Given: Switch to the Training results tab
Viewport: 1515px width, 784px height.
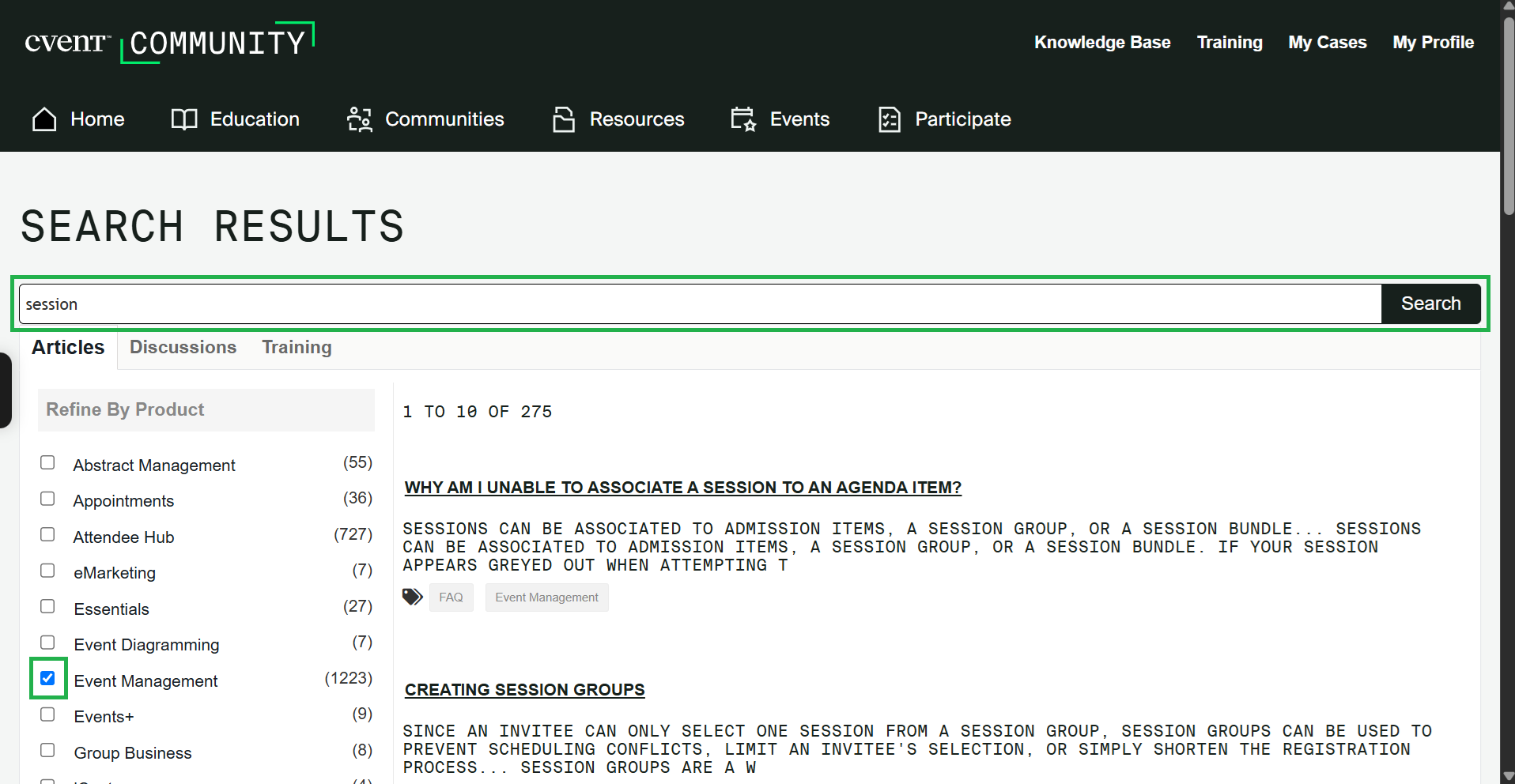Looking at the screenshot, I should 297,347.
